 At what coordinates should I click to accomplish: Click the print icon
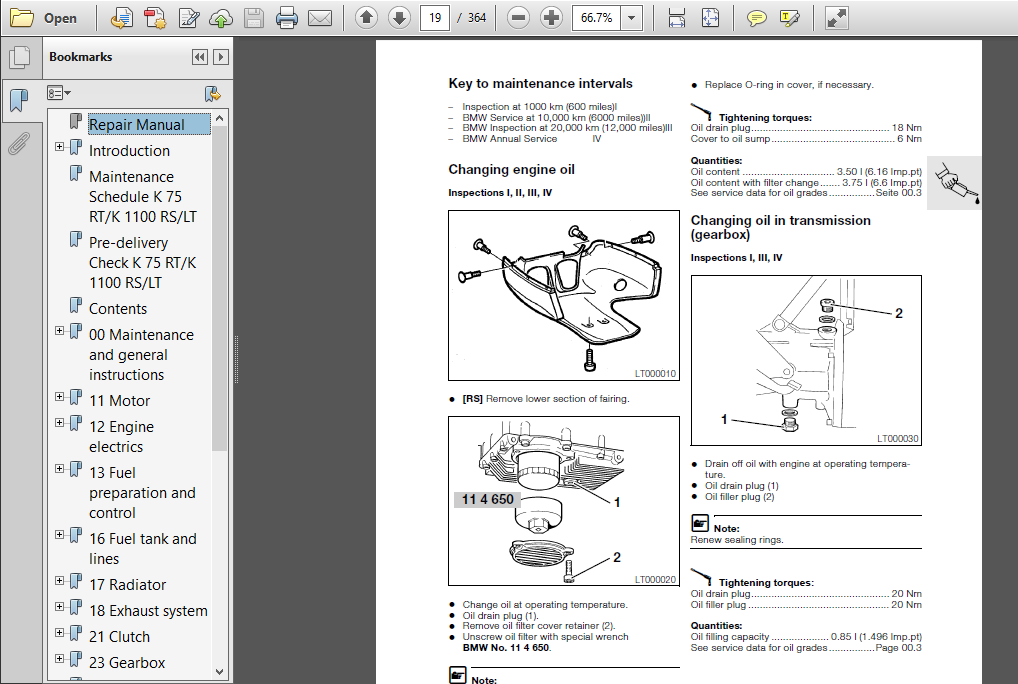click(286, 18)
